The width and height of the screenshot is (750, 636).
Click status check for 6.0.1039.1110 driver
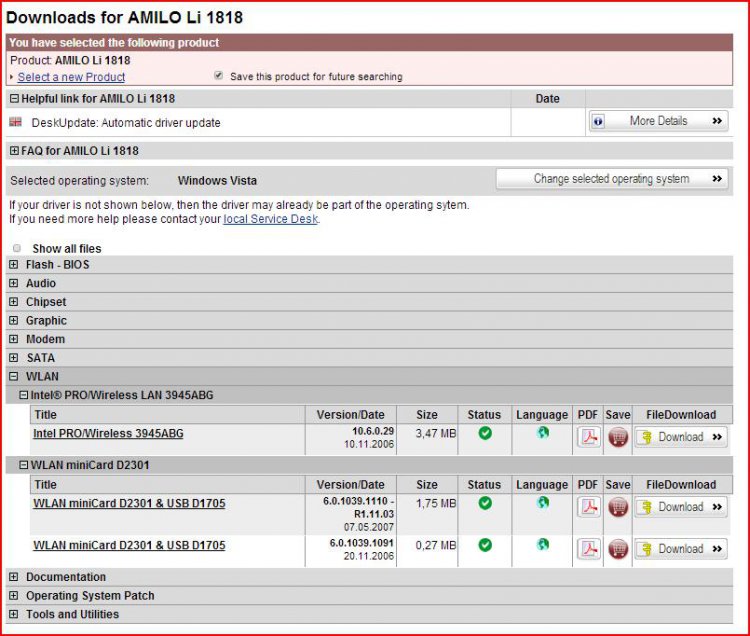(485, 503)
